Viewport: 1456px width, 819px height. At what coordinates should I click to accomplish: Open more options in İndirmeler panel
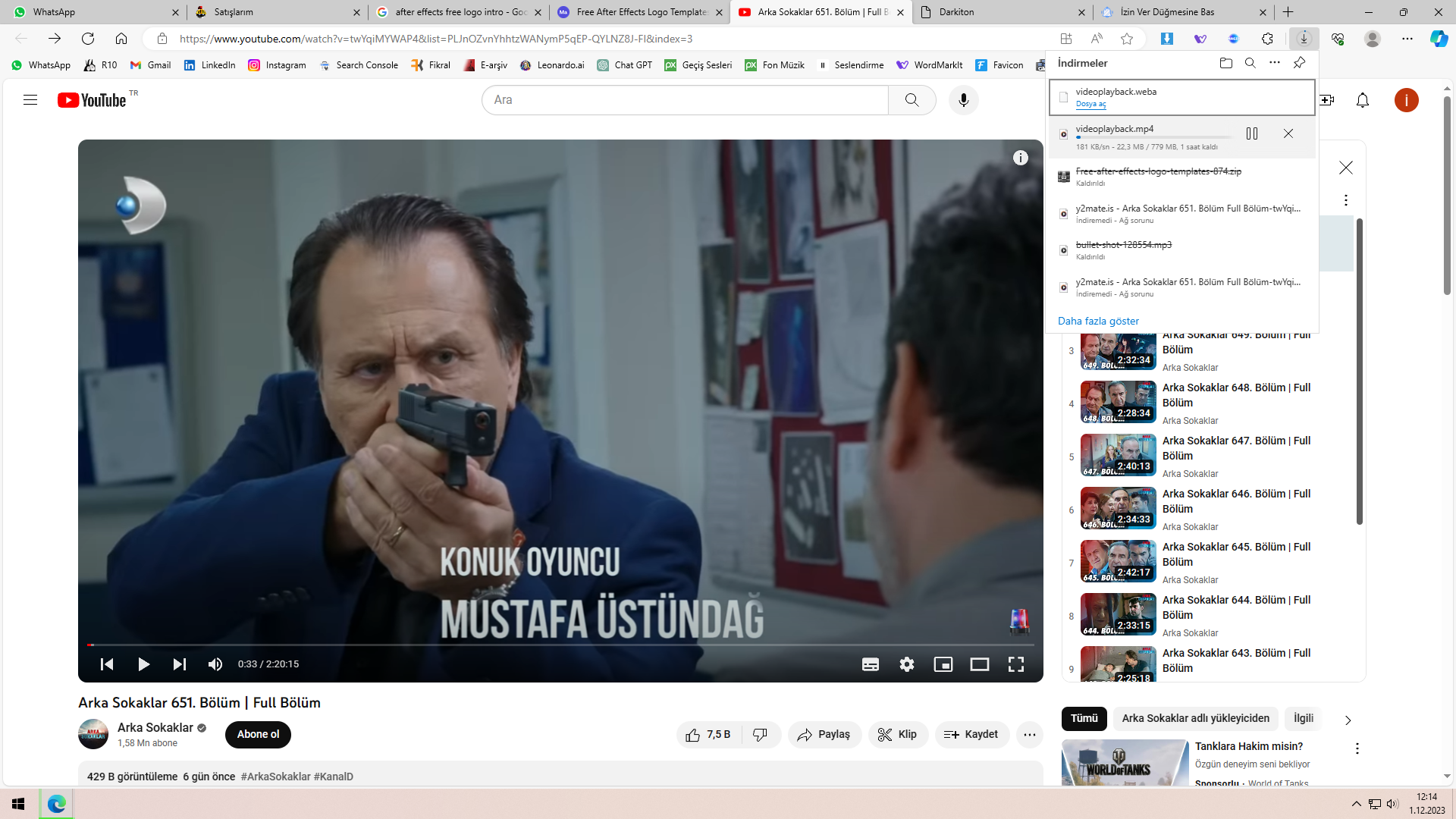click(1275, 63)
